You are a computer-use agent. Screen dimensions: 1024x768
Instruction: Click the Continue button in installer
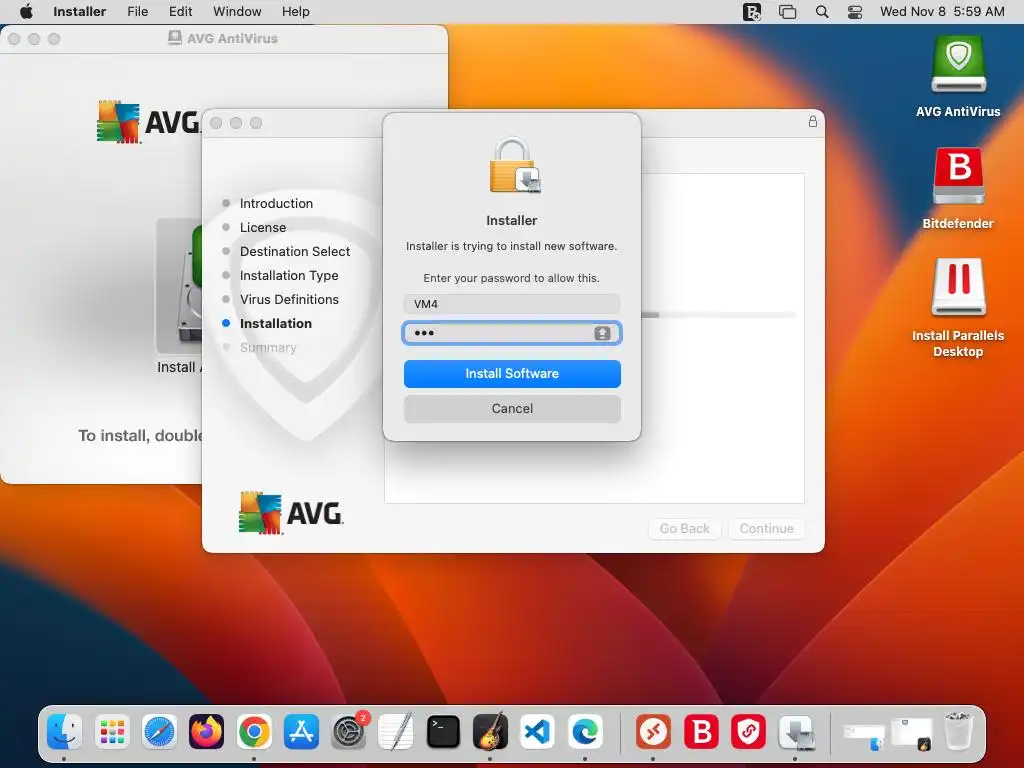click(767, 528)
